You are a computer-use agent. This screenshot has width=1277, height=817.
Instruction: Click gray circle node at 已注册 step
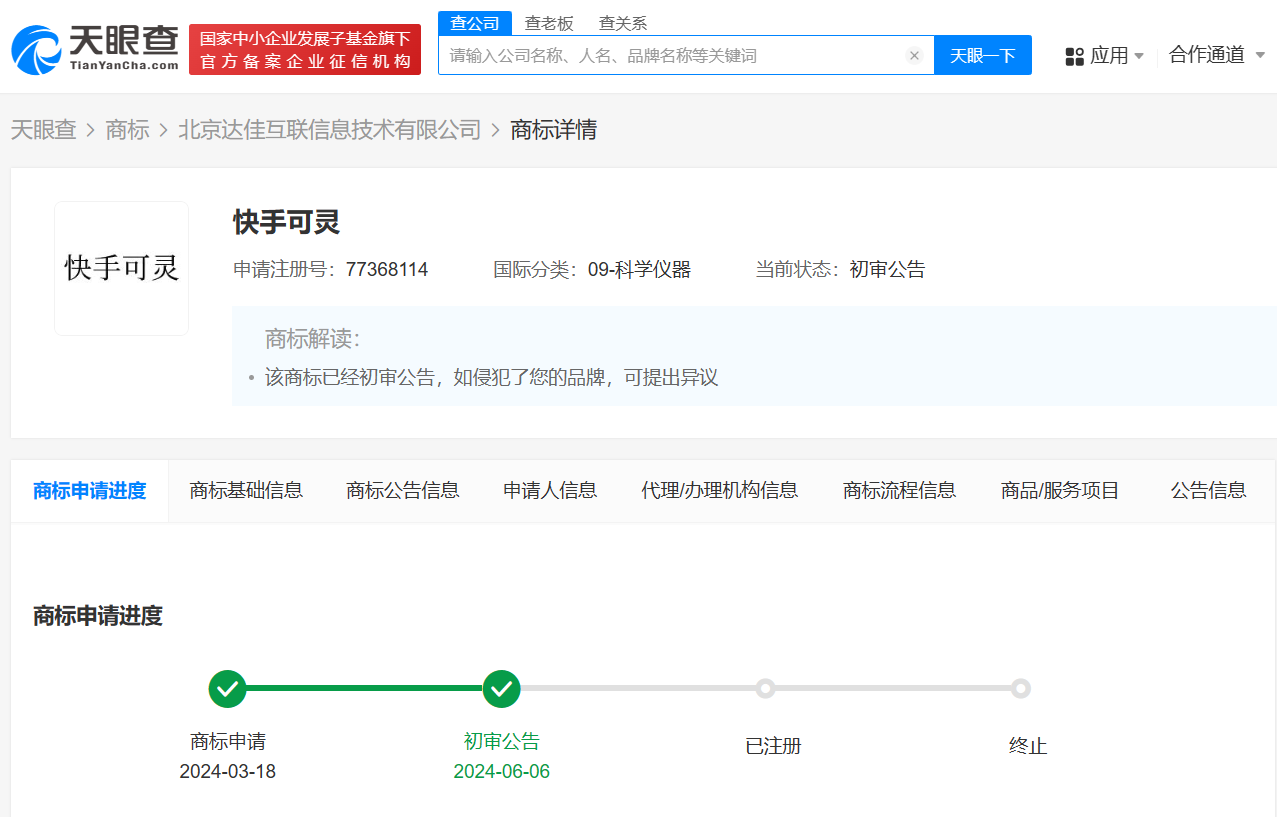click(766, 688)
